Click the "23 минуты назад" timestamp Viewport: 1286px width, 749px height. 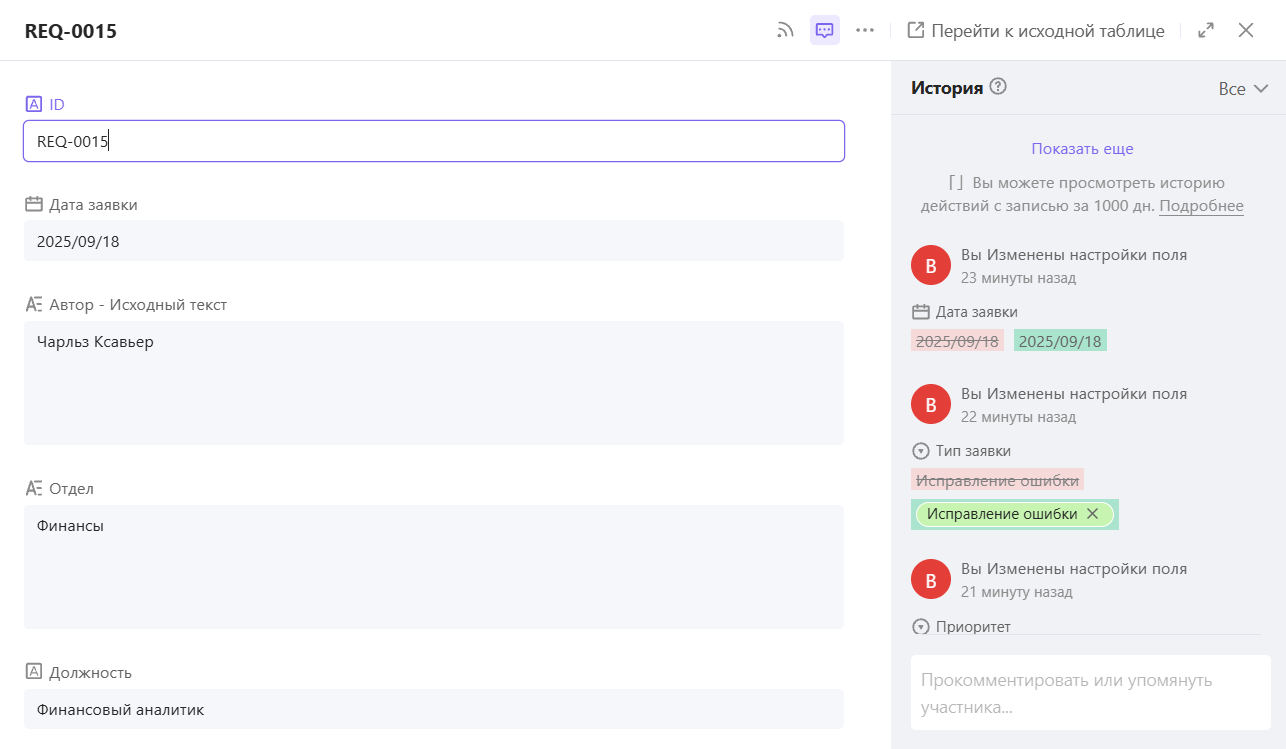click(1018, 278)
